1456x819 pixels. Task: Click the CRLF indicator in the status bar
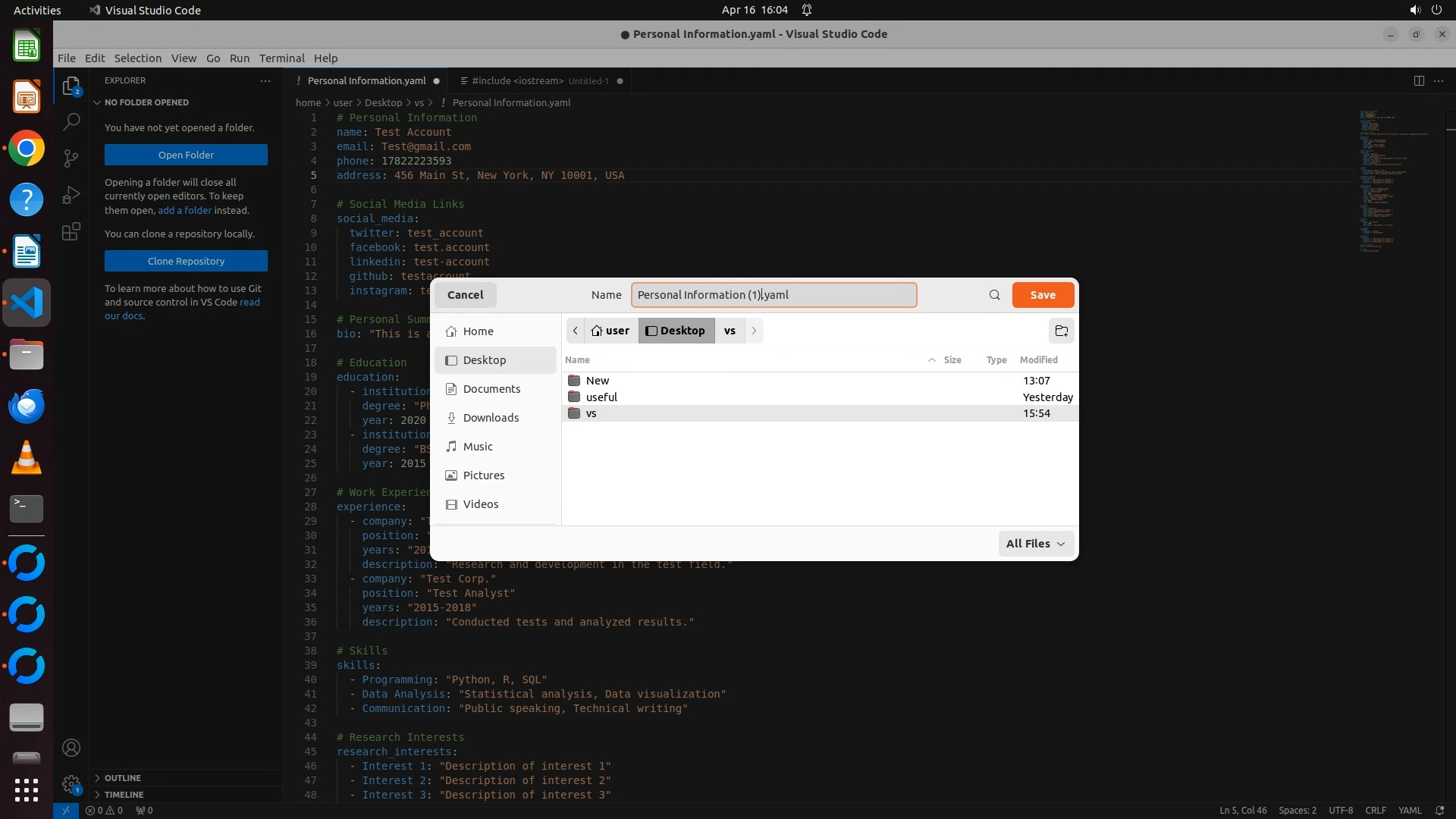(1375, 810)
